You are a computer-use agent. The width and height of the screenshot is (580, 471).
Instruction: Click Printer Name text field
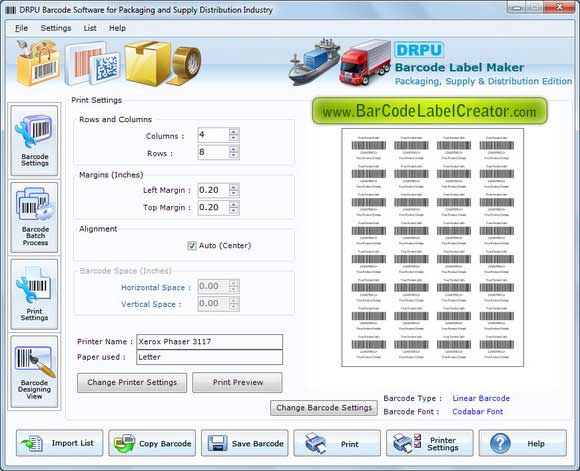tap(209, 342)
